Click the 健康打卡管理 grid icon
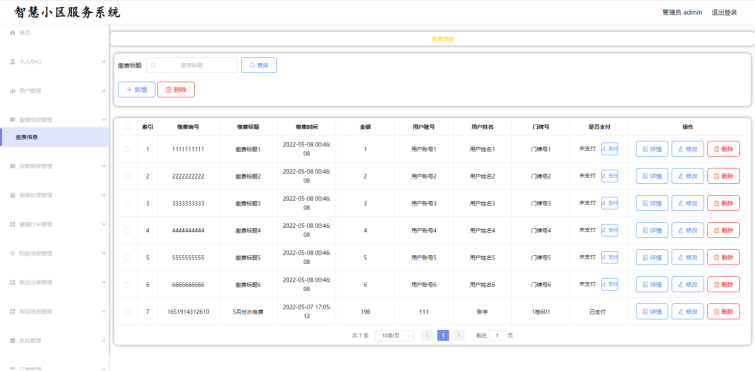Screen dimensions: 755x371 [x=13, y=224]
